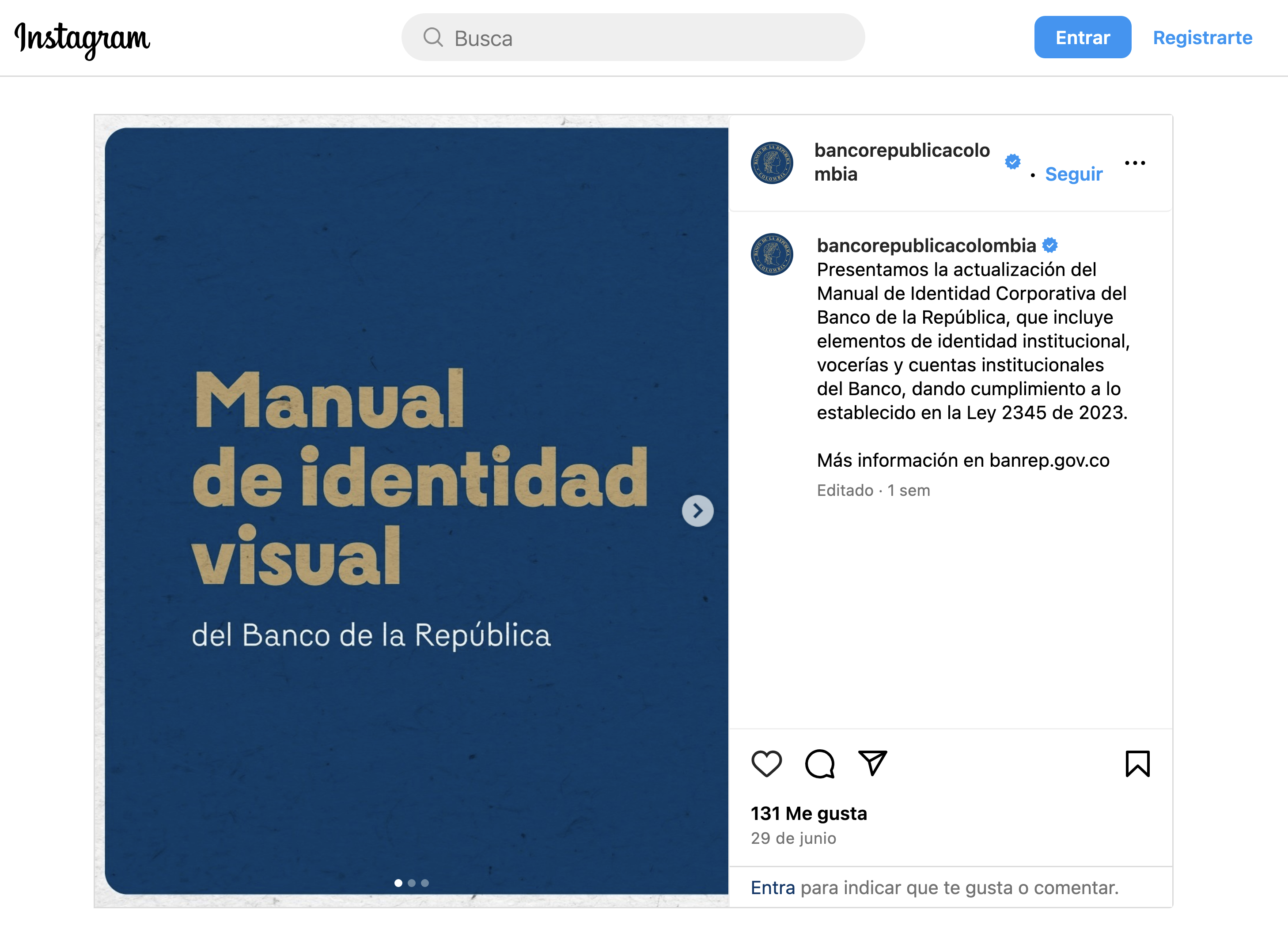The height and width of the screenshot is (929, 1288).
Task: Click the Instagram logo
Action: pyautogui.click(x=82, y=39)
